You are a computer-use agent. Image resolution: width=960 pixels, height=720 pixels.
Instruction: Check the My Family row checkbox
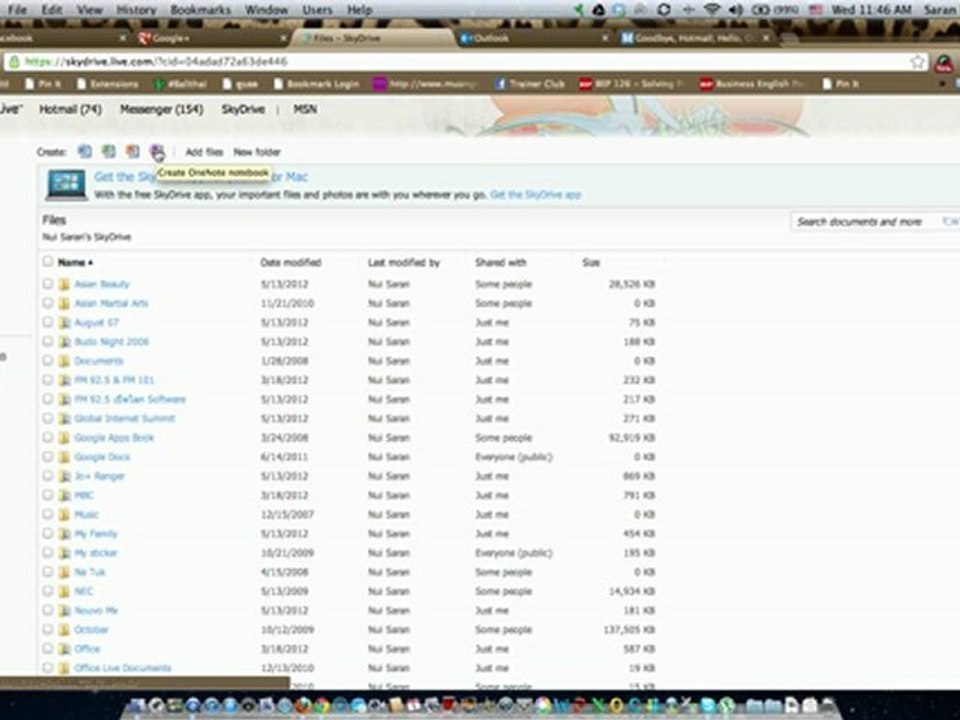click(x=48, y=533)
